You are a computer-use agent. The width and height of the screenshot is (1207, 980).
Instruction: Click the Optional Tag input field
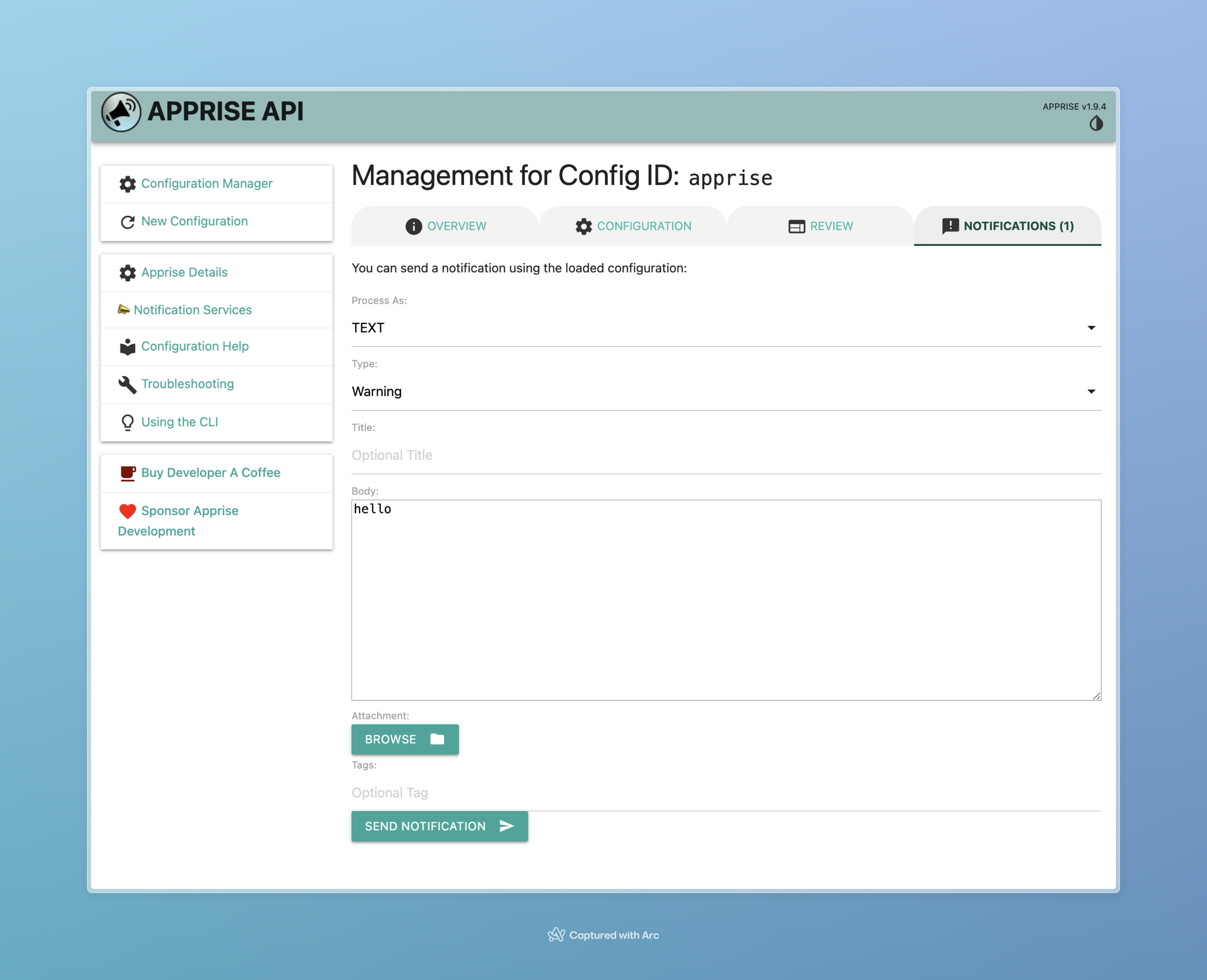(725, 793)
